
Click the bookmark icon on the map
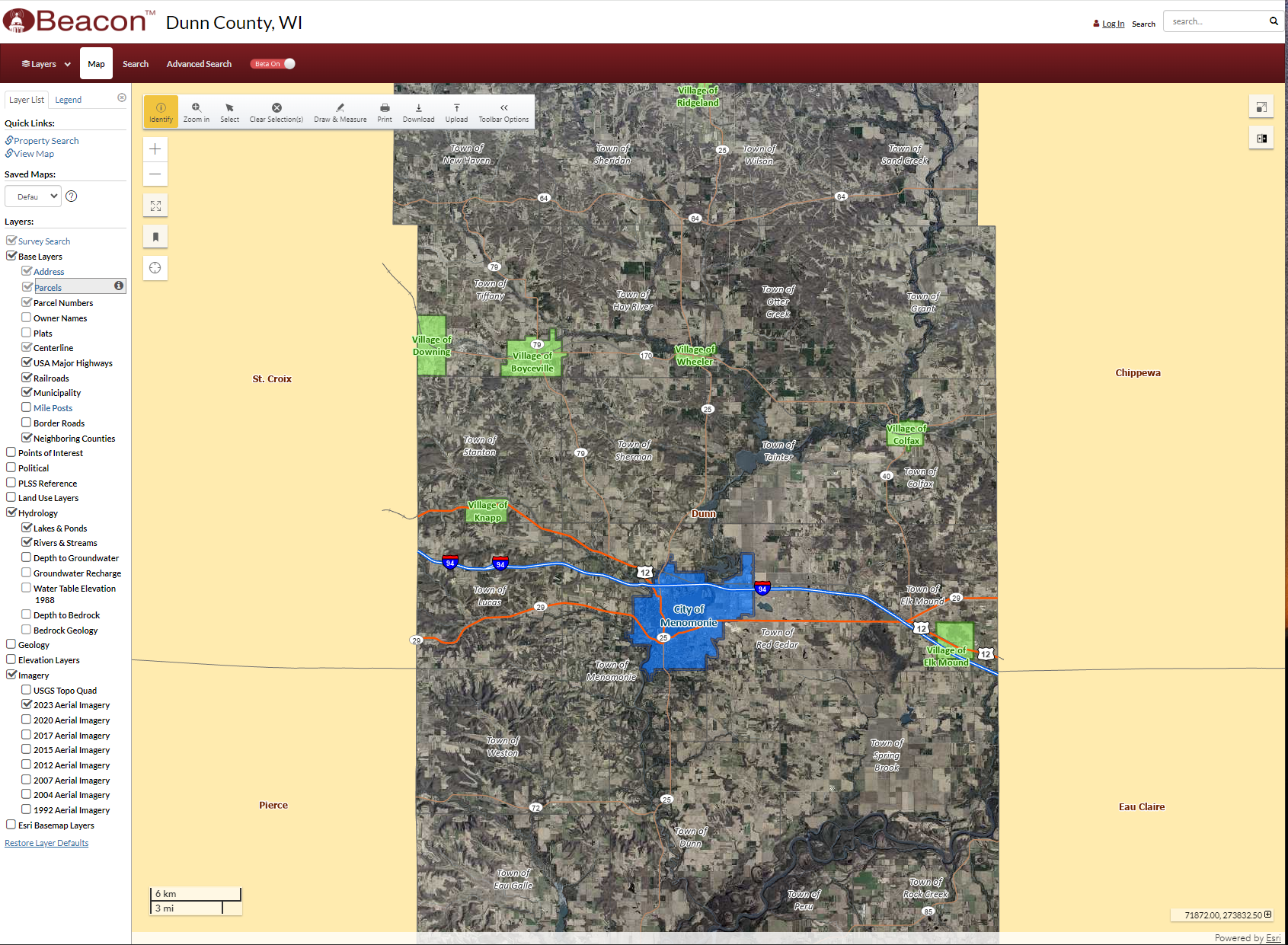[155, 236]
